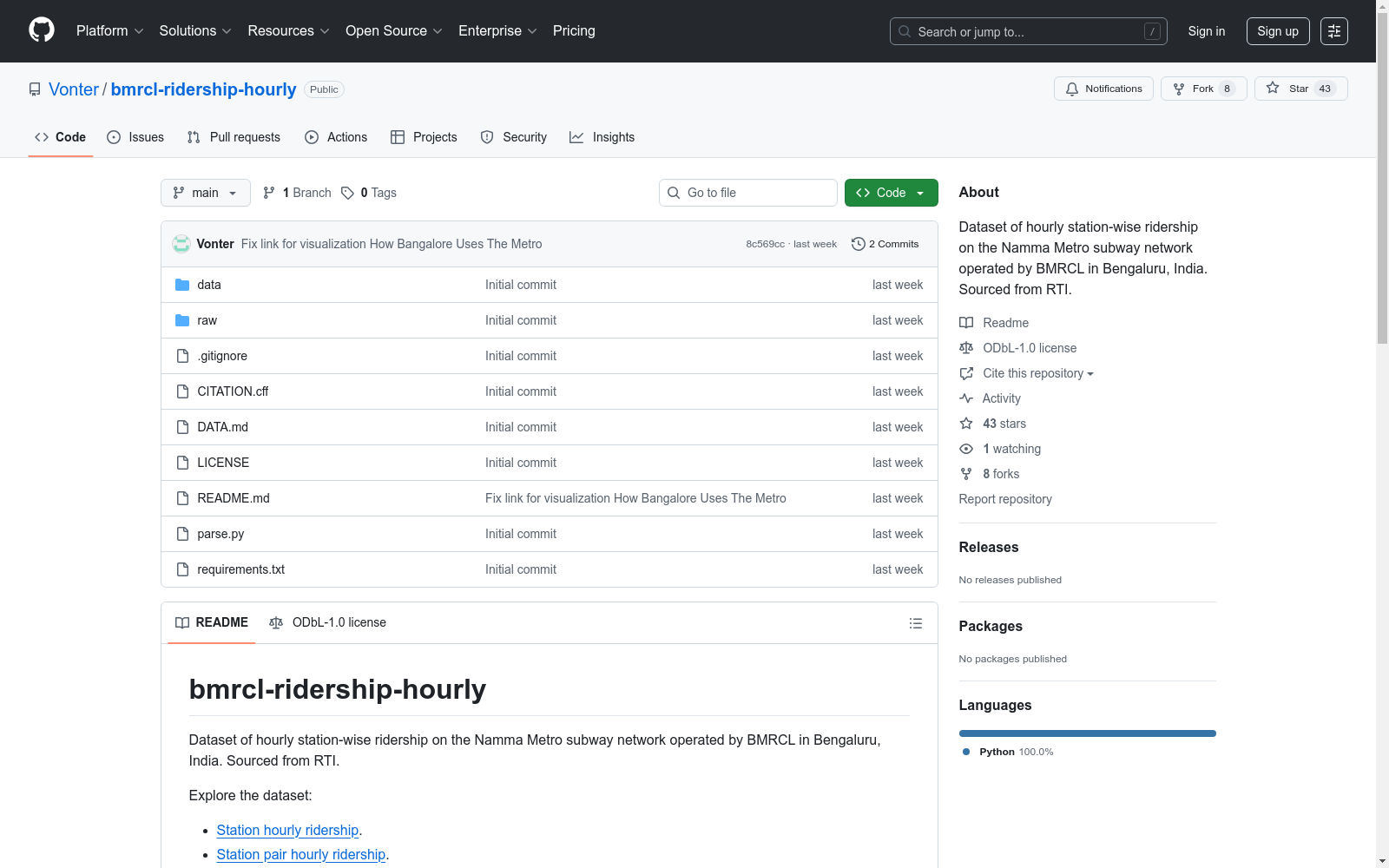Star the bmrcl-ridership-hourly repository
This screenshot has width=1389, height=868.
coord(1300,89)
